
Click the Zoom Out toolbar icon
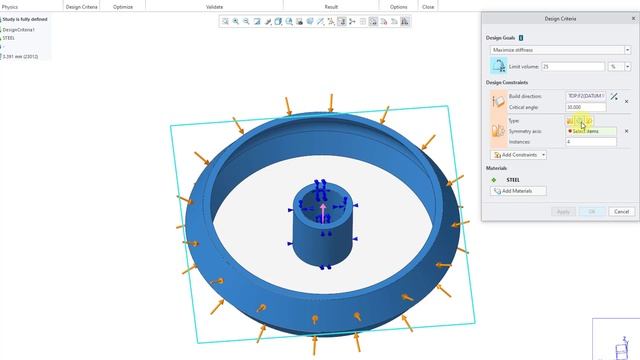point(247,22)
